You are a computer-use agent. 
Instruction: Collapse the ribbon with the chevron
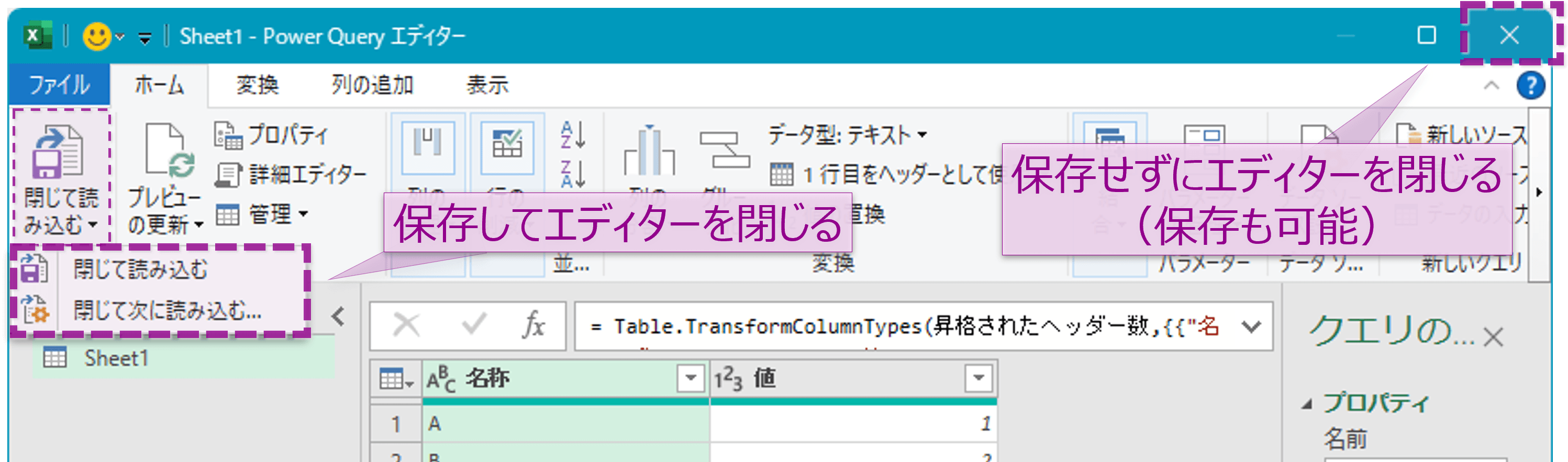click(x=1491, y=85)
